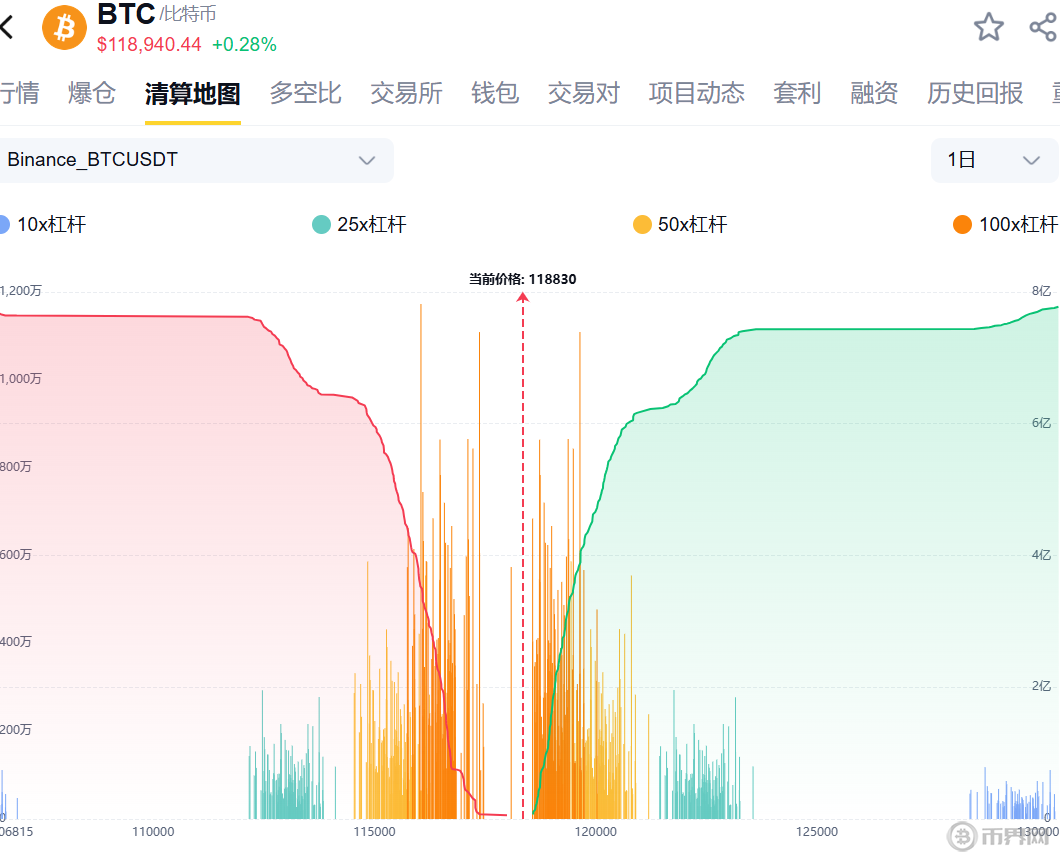Image resolution: width=1060 pixels, height=864 pixels.
Task: Toggle the 50x杠杆 legend series
Action: tap(680, 225)
